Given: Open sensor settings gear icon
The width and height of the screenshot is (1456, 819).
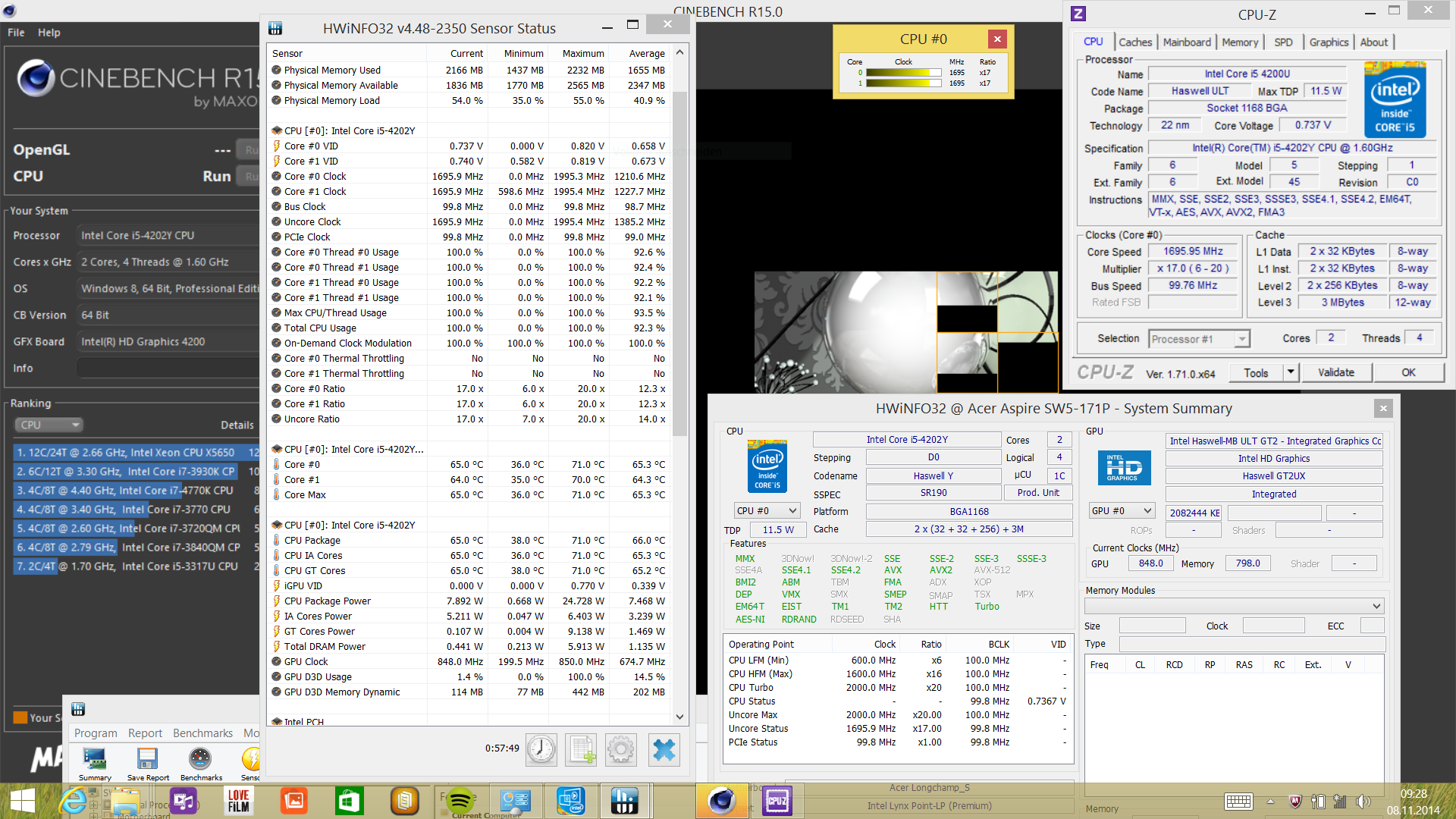Looking at the screenshot, I should pyautogui.click(x=621, y=749).
